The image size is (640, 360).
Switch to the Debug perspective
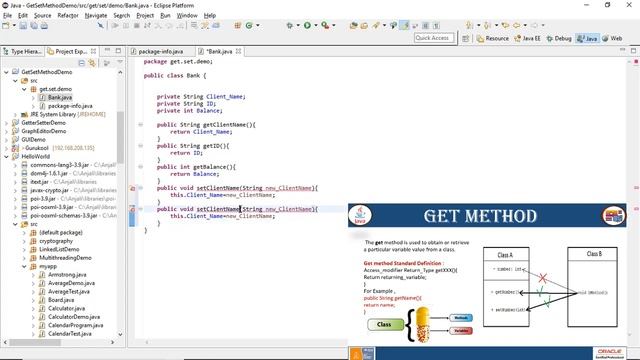pos(559,38)
